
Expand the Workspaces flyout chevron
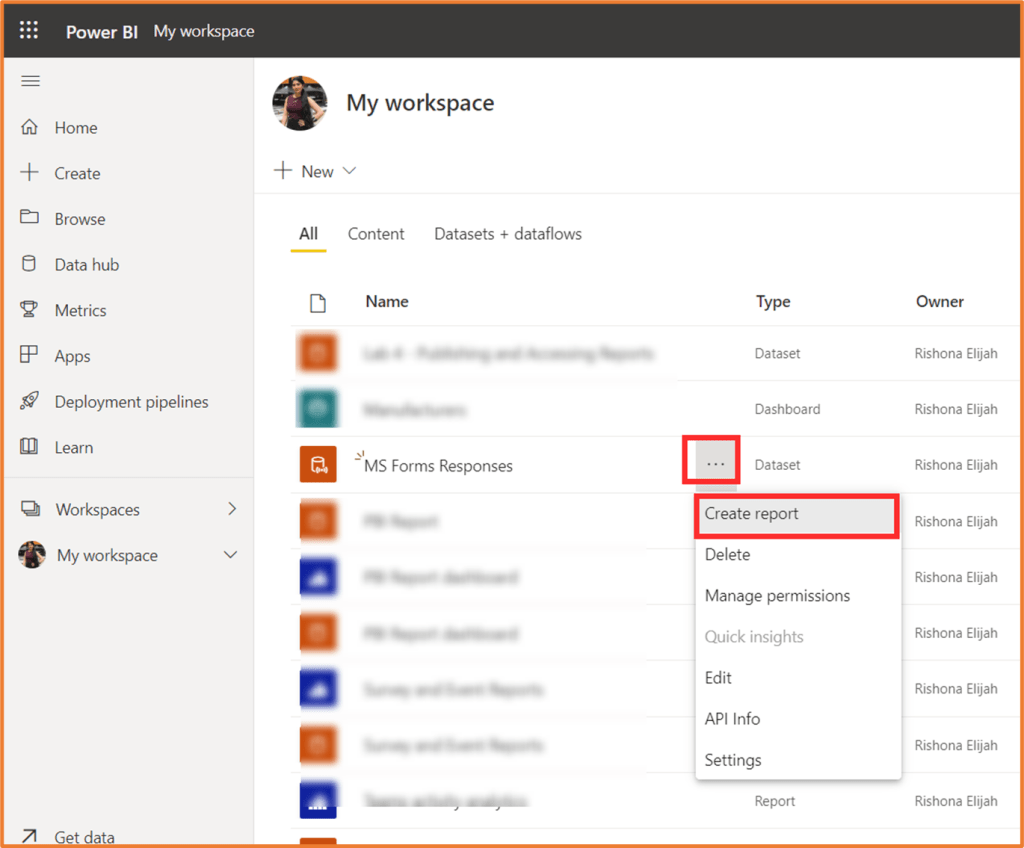pyautogui.click(x=232, y=509)
